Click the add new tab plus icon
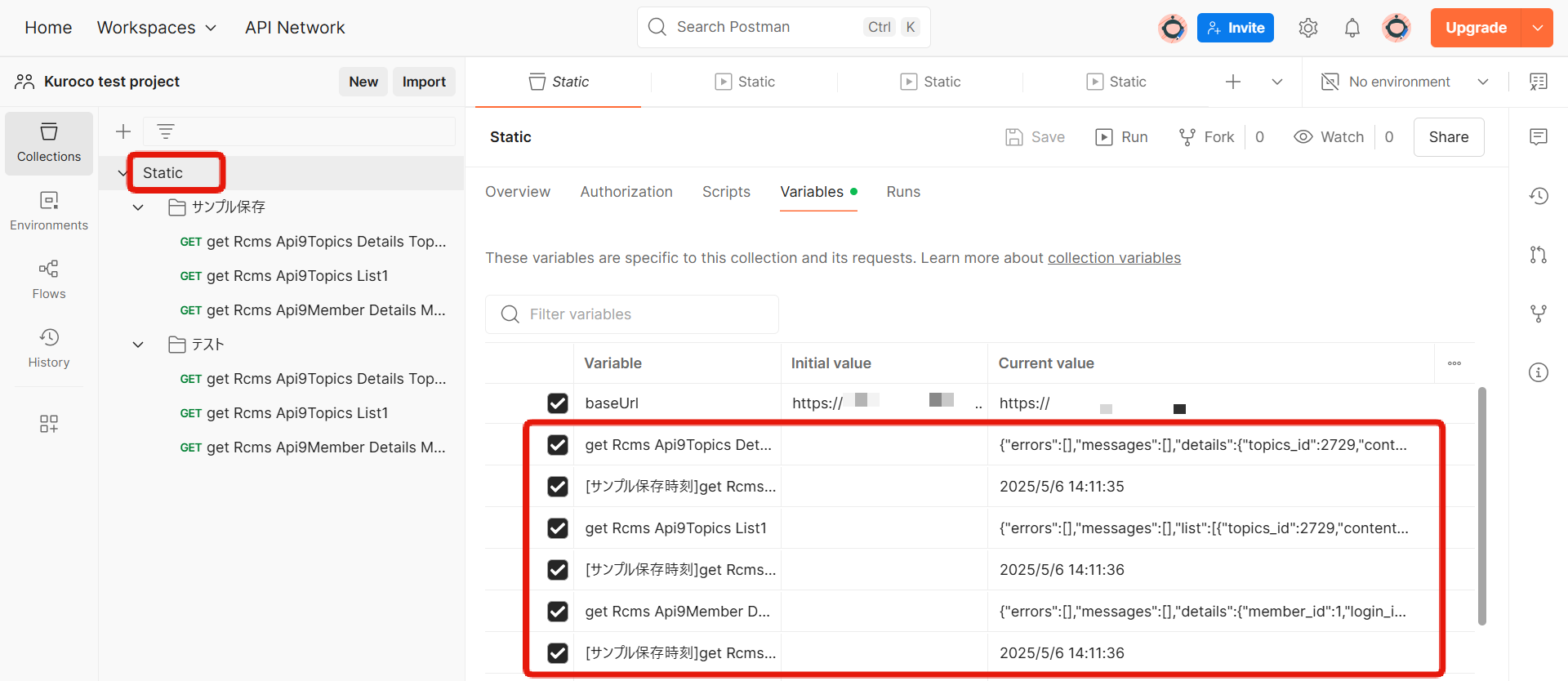Viewport: 1568px width, 681px height. pos(1232,82)
